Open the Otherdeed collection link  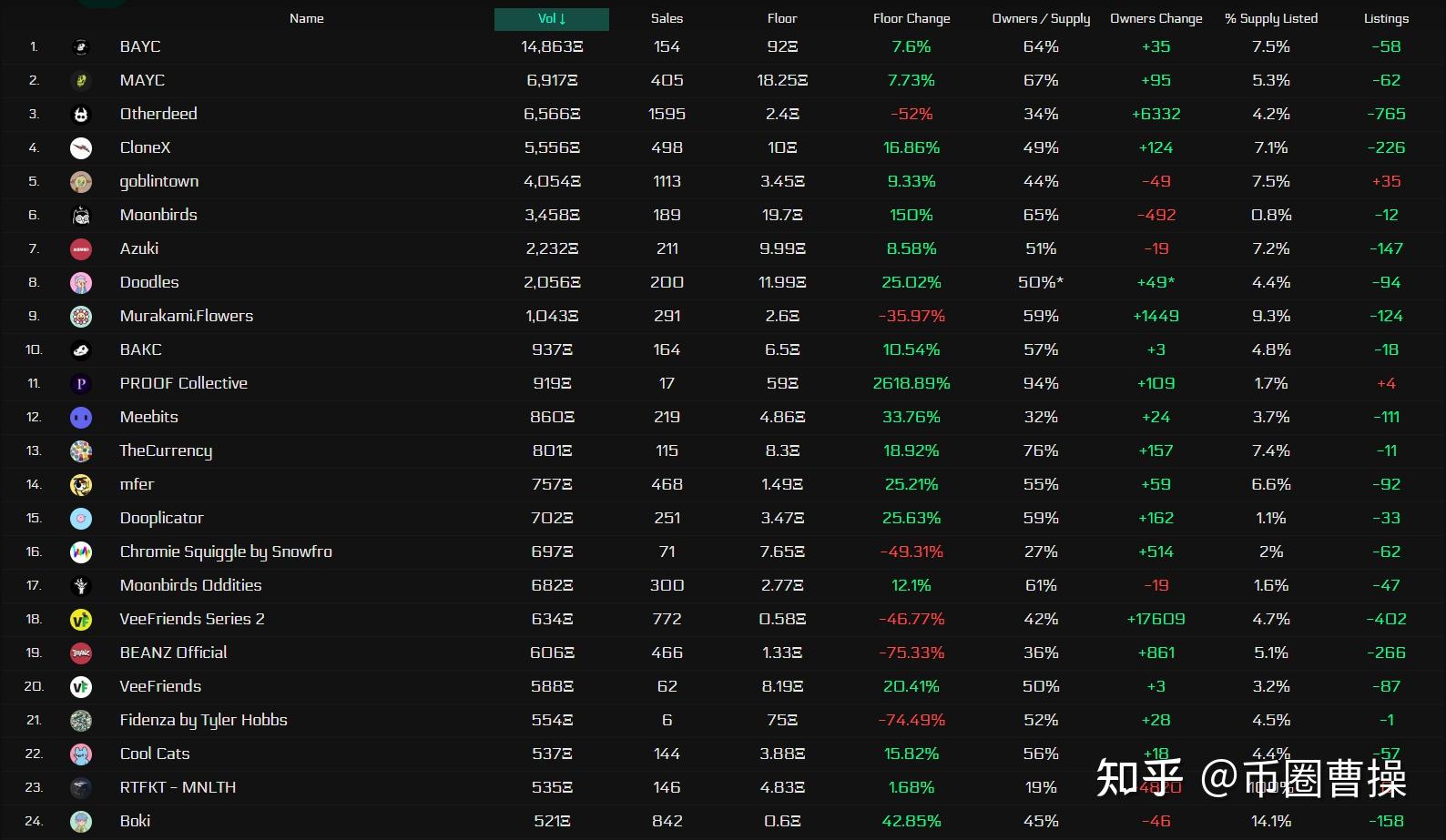158,114
